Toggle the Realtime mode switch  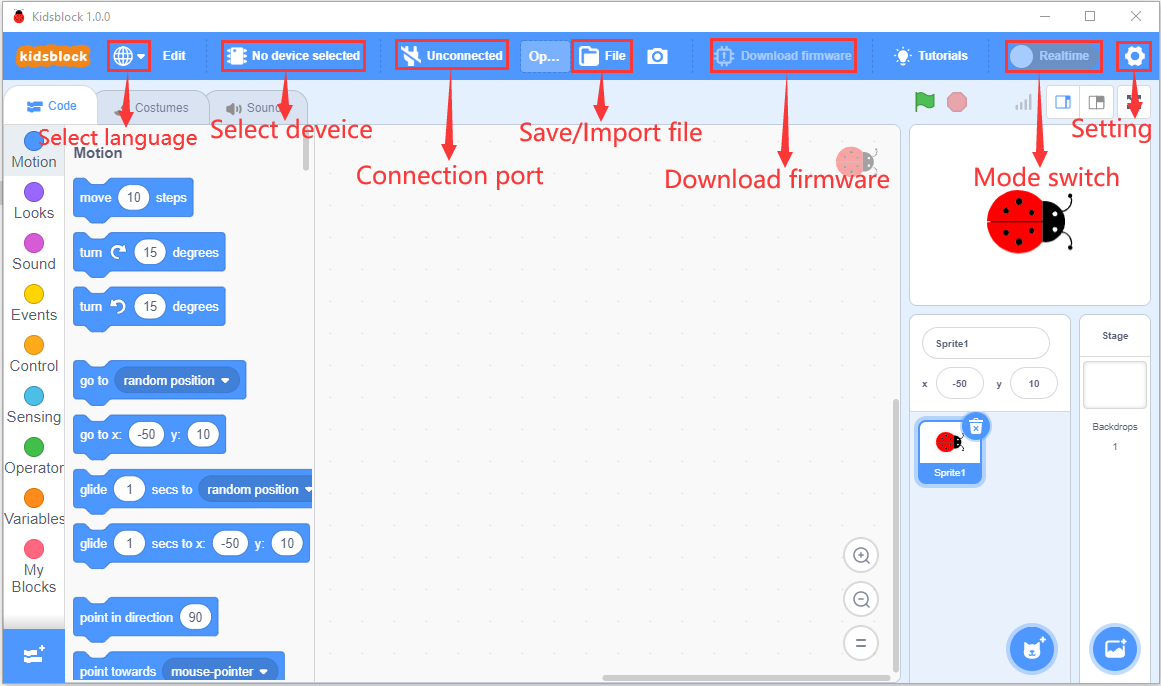coord(1053,56)
